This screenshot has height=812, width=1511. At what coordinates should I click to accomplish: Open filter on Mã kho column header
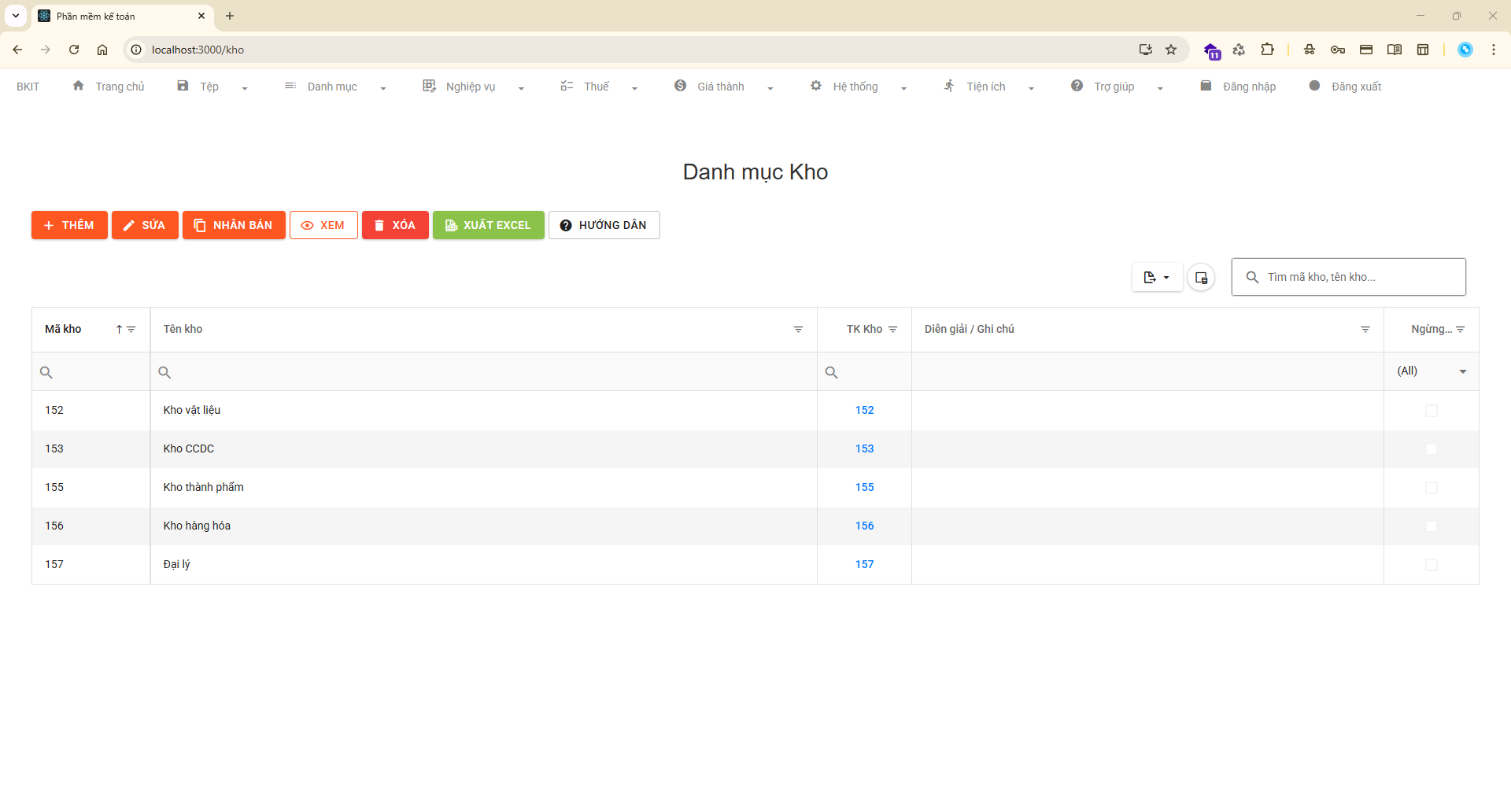pos(131,330)
